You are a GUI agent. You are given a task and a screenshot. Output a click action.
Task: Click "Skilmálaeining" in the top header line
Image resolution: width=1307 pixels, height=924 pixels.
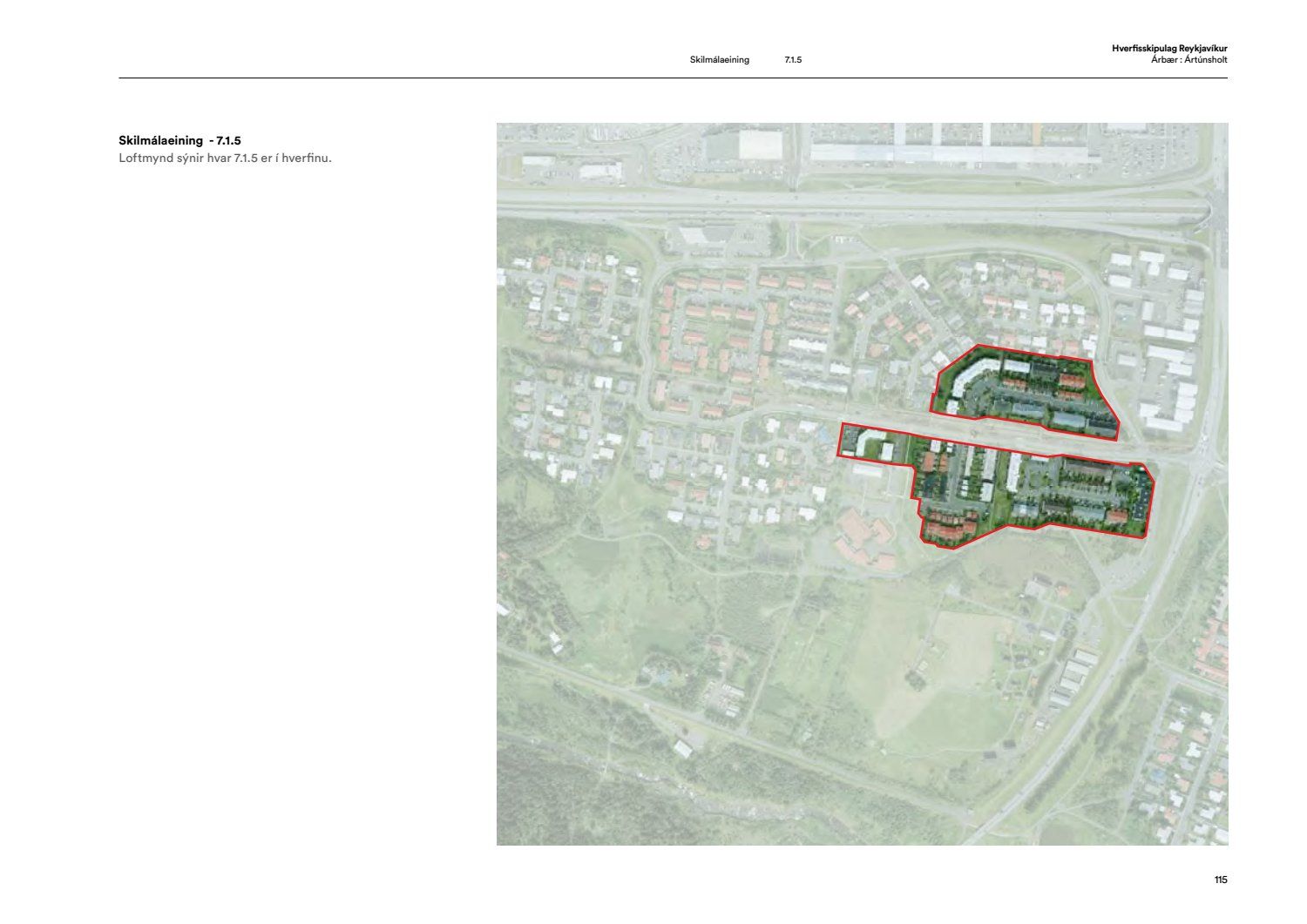click(x=719, y=60)
